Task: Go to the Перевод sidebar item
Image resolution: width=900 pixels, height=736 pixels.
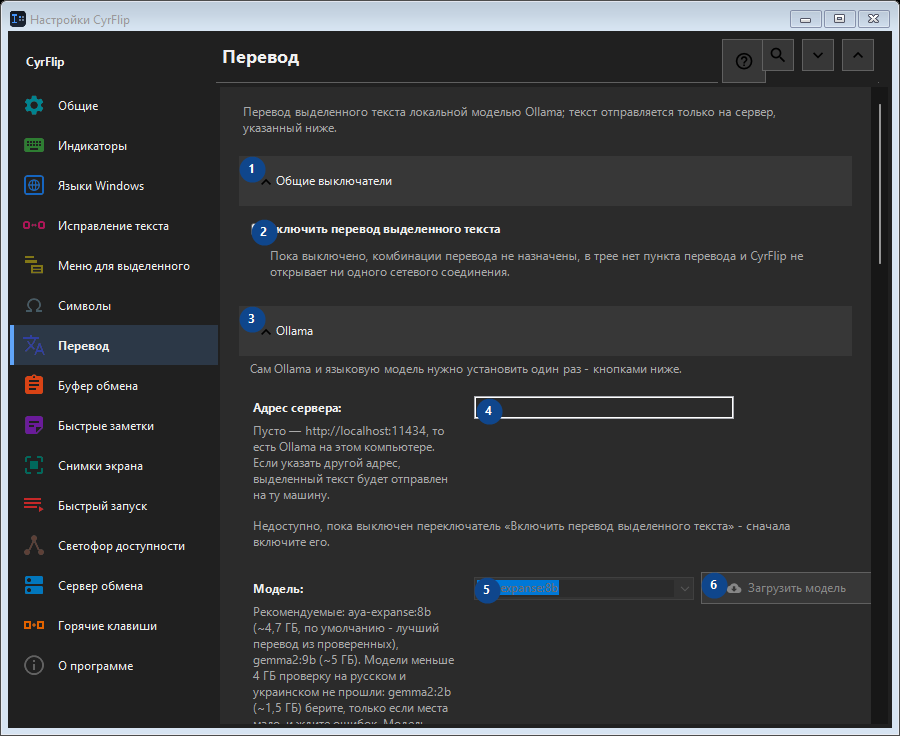Action: point(114,346)
